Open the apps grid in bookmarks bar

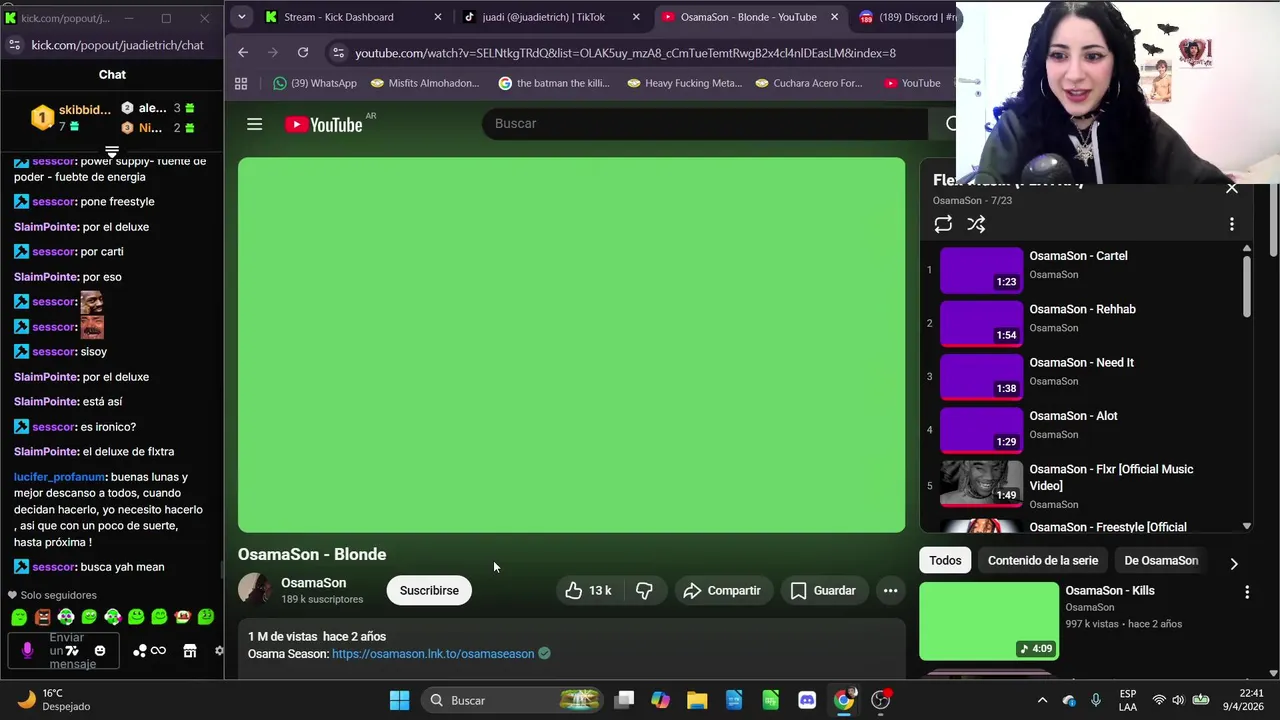tap(241, 83)
